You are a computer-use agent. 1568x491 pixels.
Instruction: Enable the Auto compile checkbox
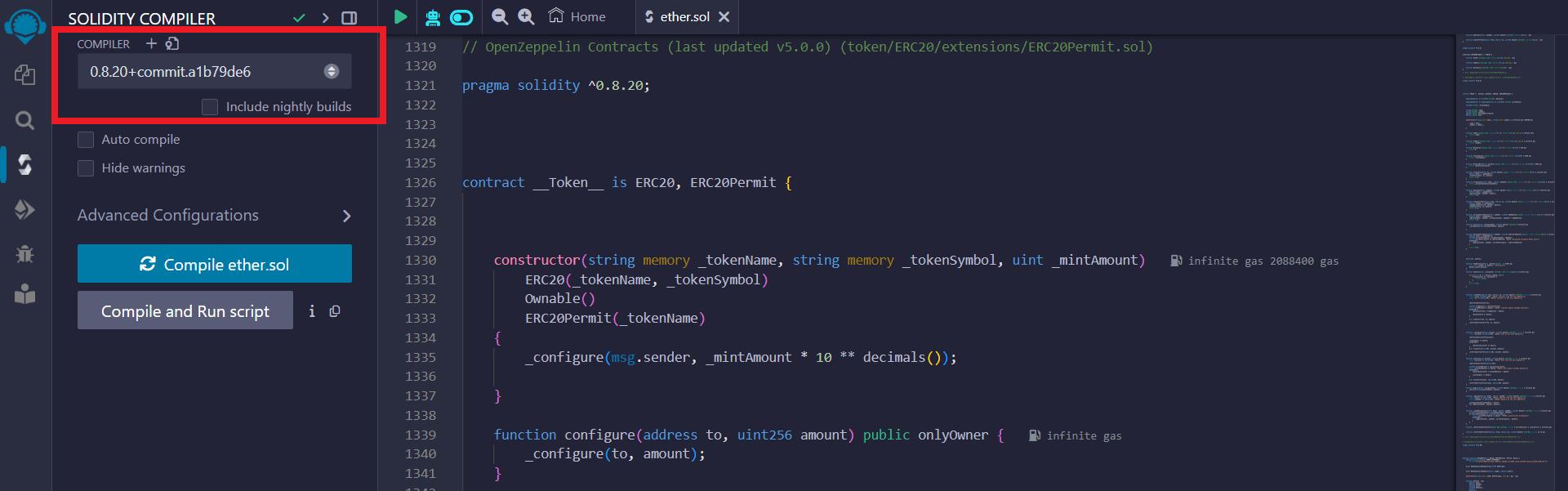[86, 140]
